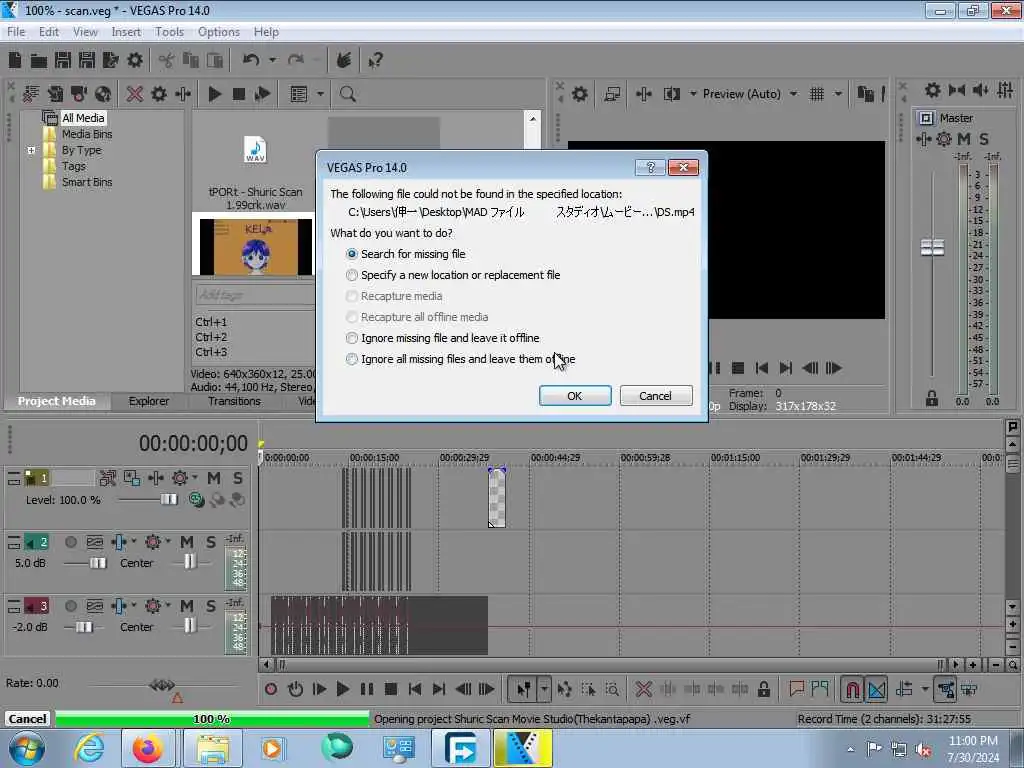This screenshot has width=1024, height=768.
Task: Open the Overlays grid dropdown arrow
Action: click(x=838, y=94)
